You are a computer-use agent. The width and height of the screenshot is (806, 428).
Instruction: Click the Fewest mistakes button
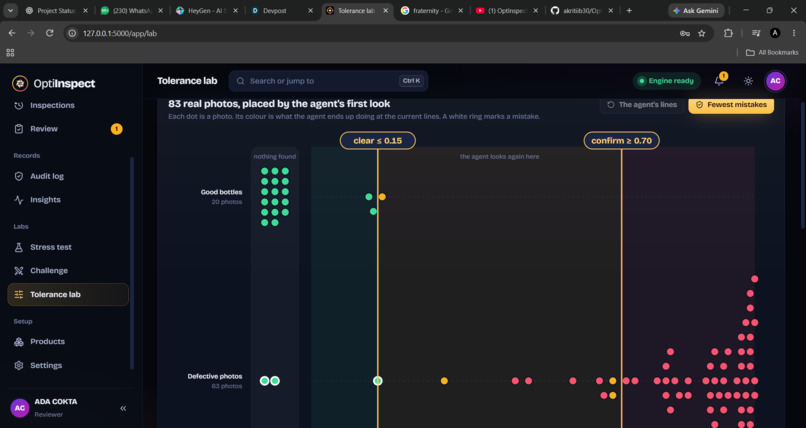(731, 105)
